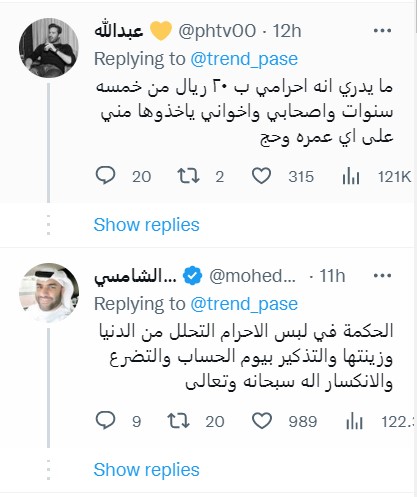Open the عبدالله profile picture
The width and height of the screenshot is (417, 497).
click(x=49, y=48)
